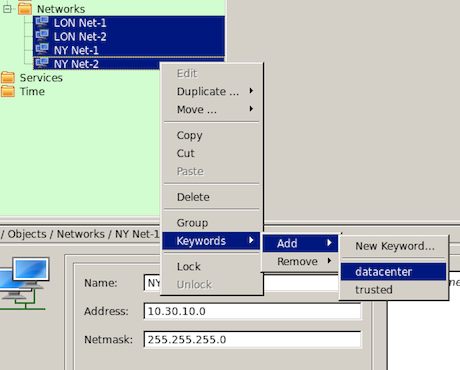Select the NY Net-2 tree row

point(96,63)
